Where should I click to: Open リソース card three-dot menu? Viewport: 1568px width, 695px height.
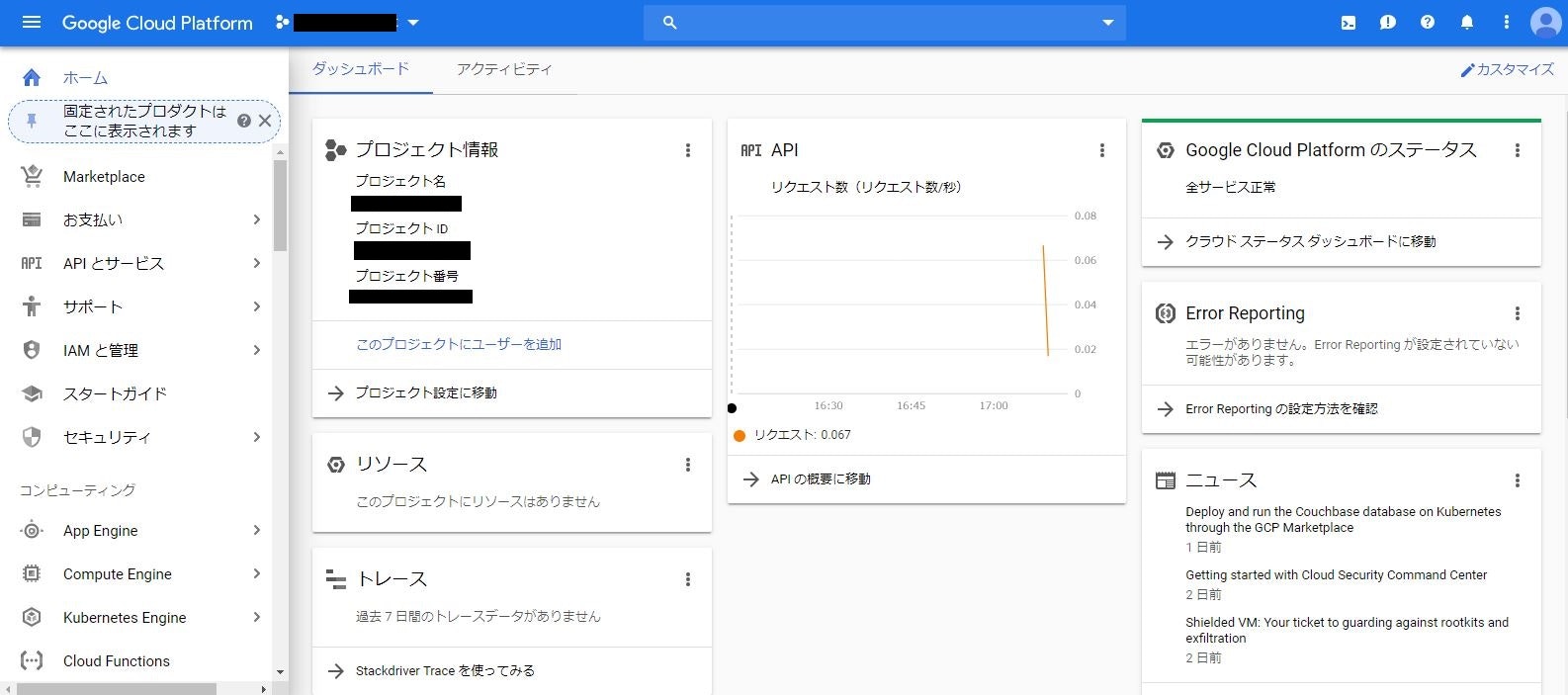(x=688, y=465)
